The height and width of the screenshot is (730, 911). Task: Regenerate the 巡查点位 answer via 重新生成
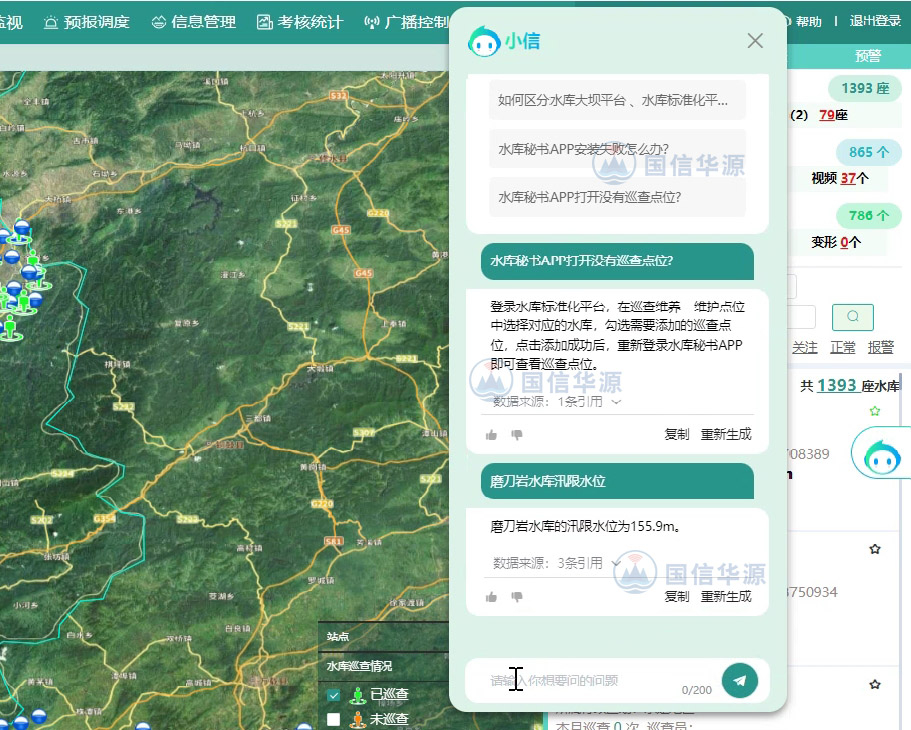(726, 434)
